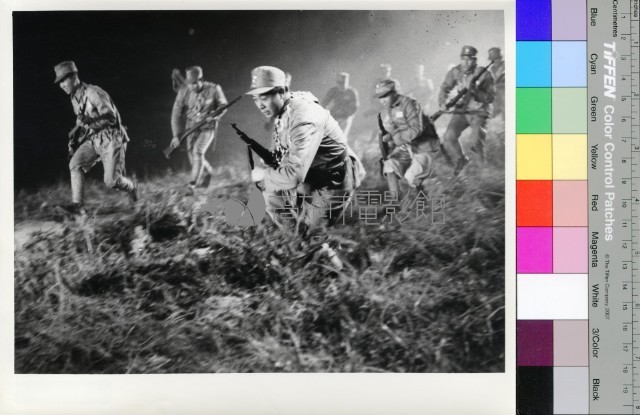
Task: Select the grayish-pink tint patch beside 3/Color
Action: (x=570, y=343)
